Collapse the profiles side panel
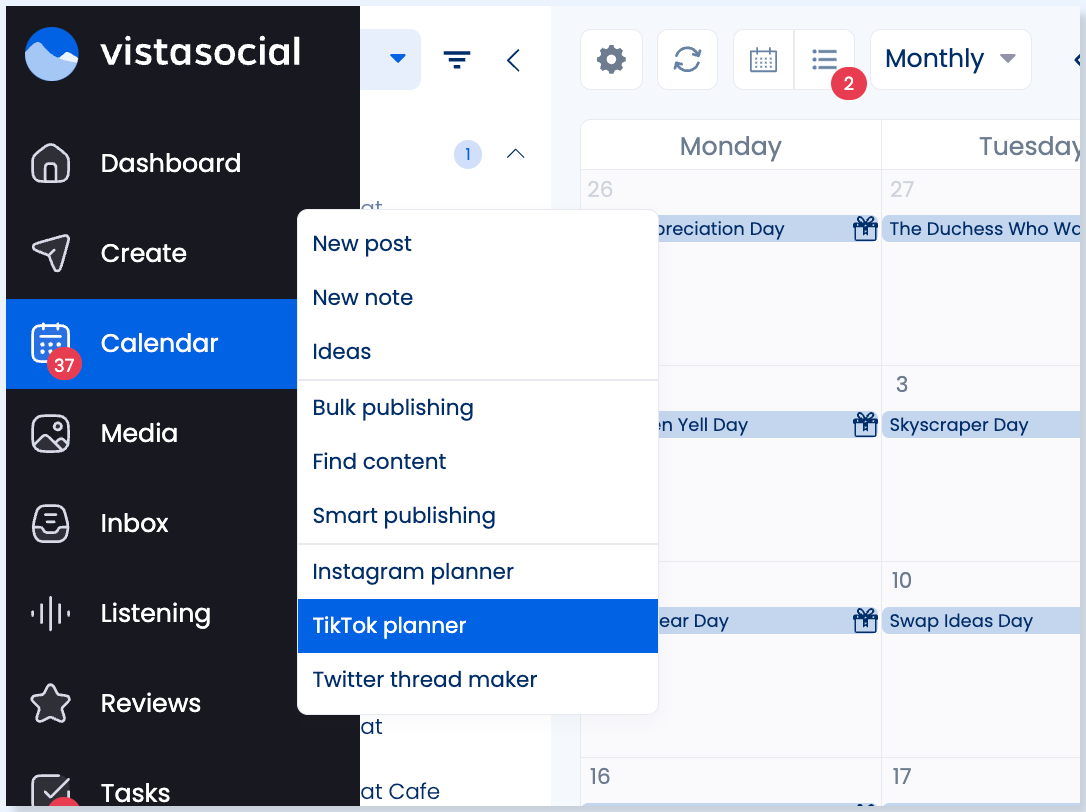This screenshot has width=1086, height=812. click(x=513, y=60)
